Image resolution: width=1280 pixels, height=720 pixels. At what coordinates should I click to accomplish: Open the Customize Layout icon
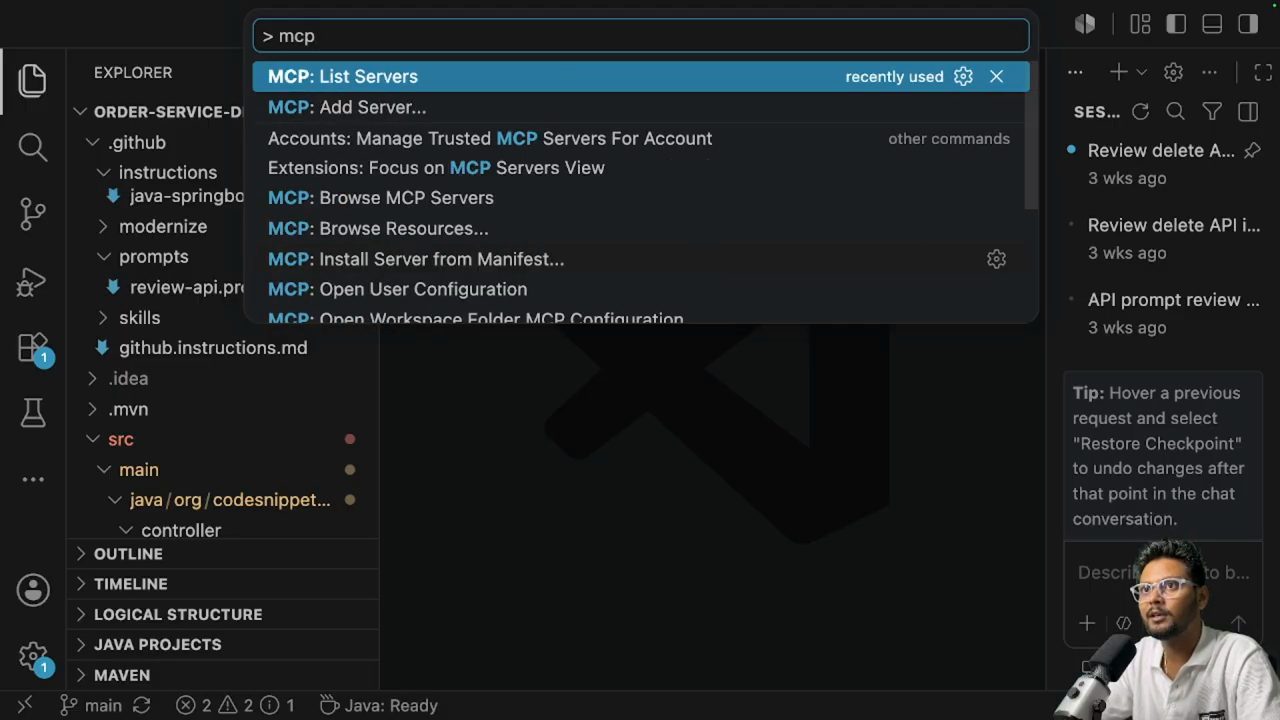[1140, 24]
